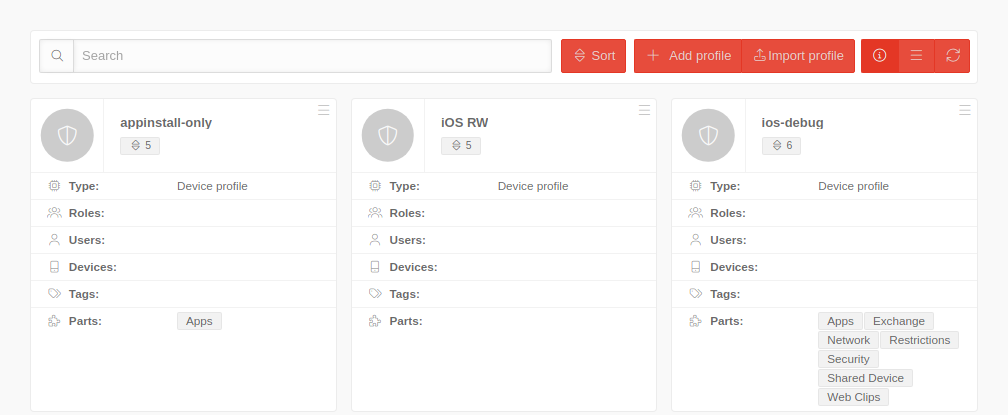
Task: Click the magnifier search icon
Action: coord(57,56)
